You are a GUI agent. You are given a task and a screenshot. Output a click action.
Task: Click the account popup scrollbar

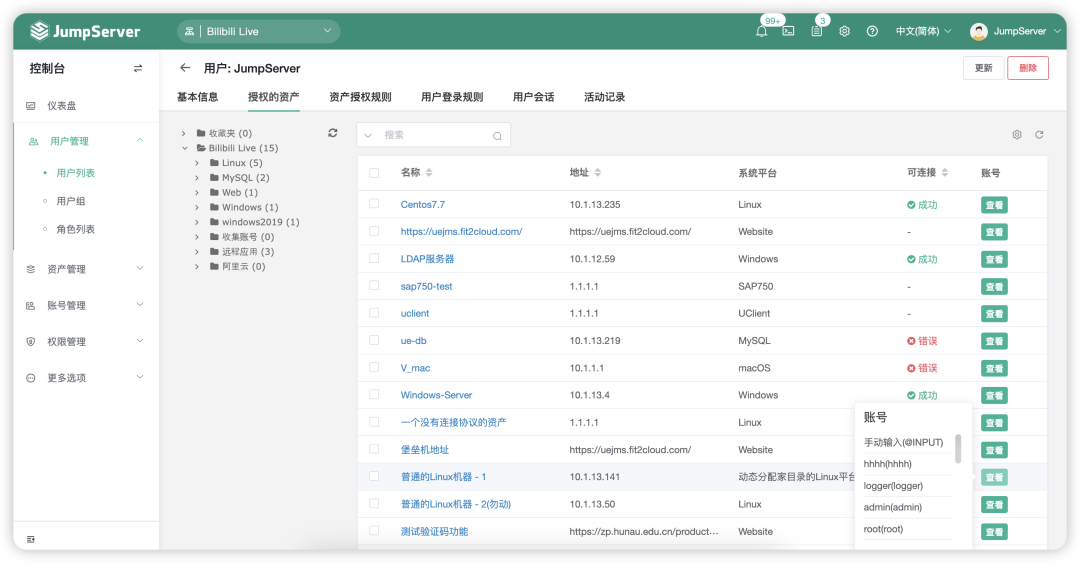point(958,449)
